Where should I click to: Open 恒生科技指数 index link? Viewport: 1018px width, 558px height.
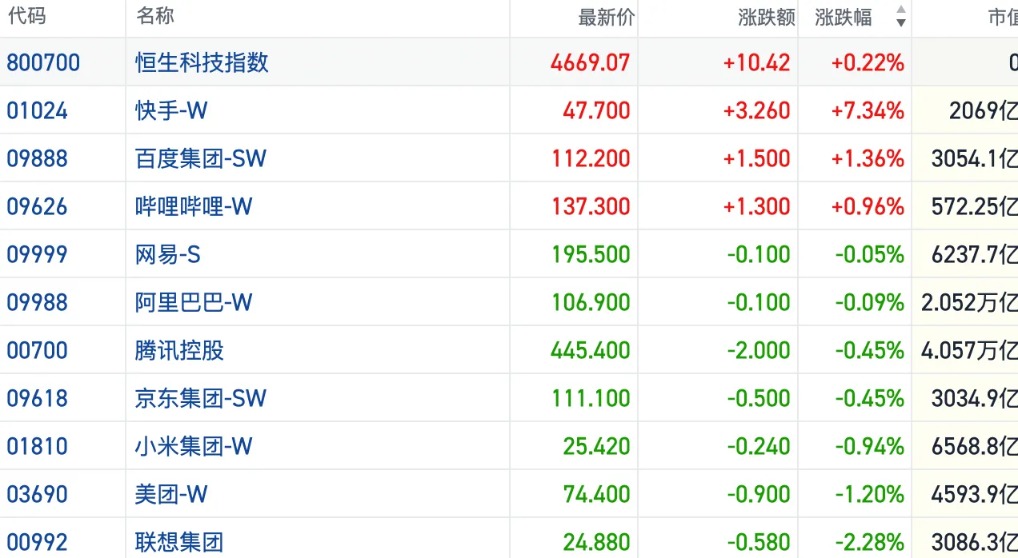coord(202,62)
